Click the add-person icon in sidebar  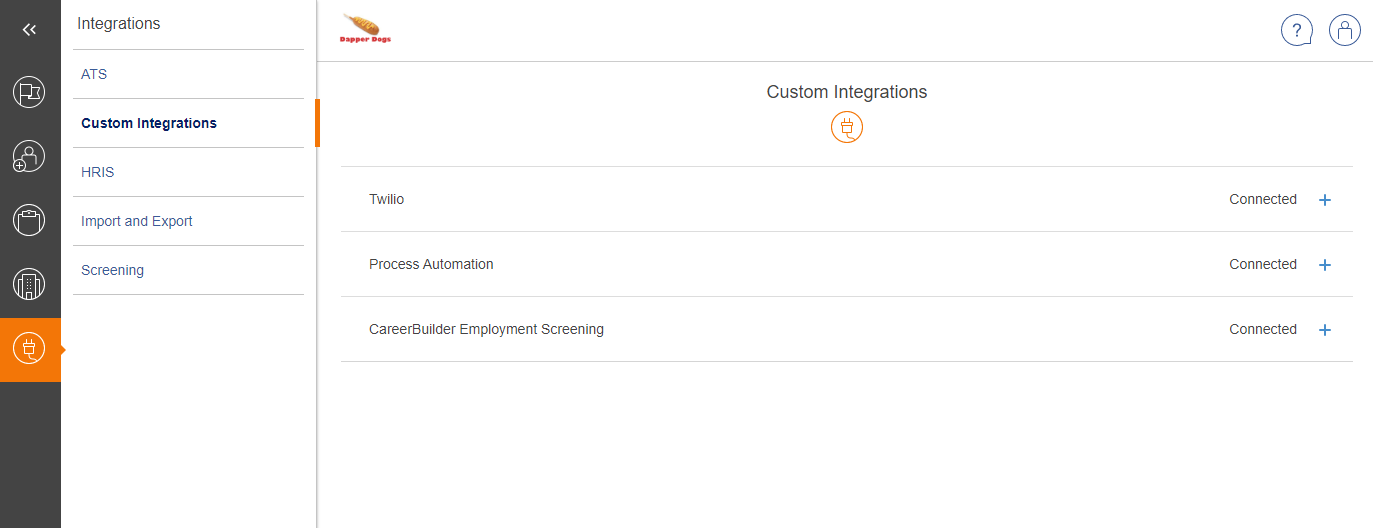[29, 156]
